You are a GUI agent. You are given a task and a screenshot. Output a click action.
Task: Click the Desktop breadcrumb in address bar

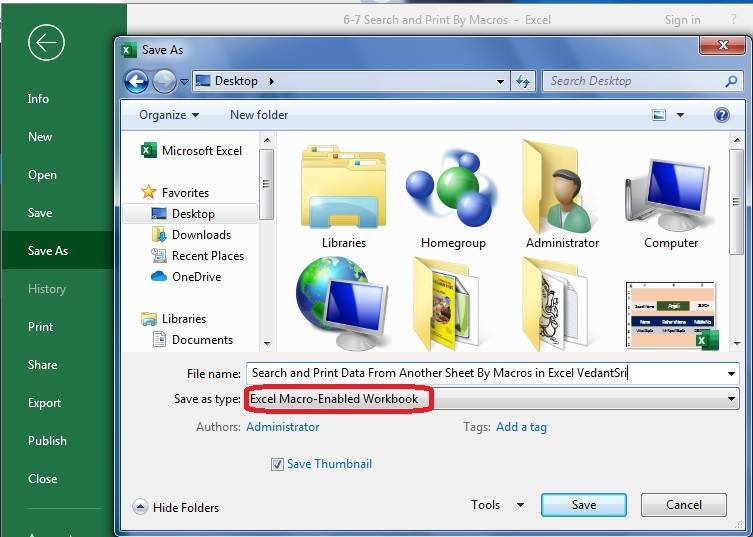click(236, 81)
